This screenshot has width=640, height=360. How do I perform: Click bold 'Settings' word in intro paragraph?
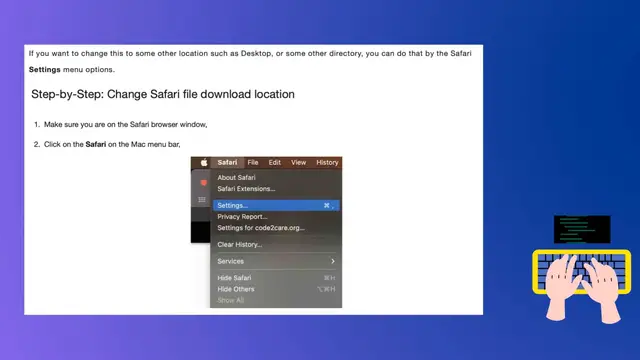(x=44, y=69)
